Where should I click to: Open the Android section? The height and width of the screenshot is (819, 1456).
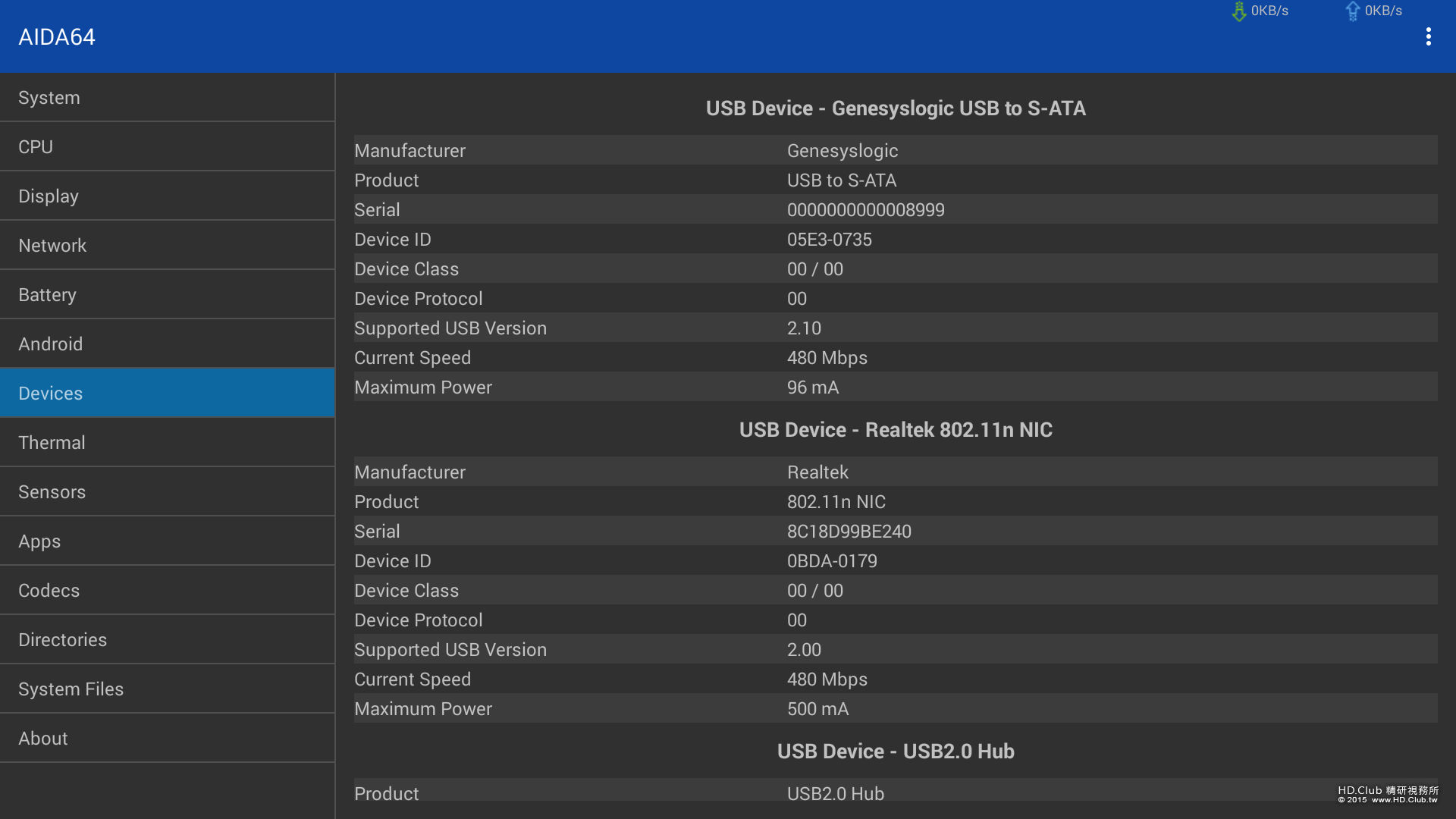167,344
